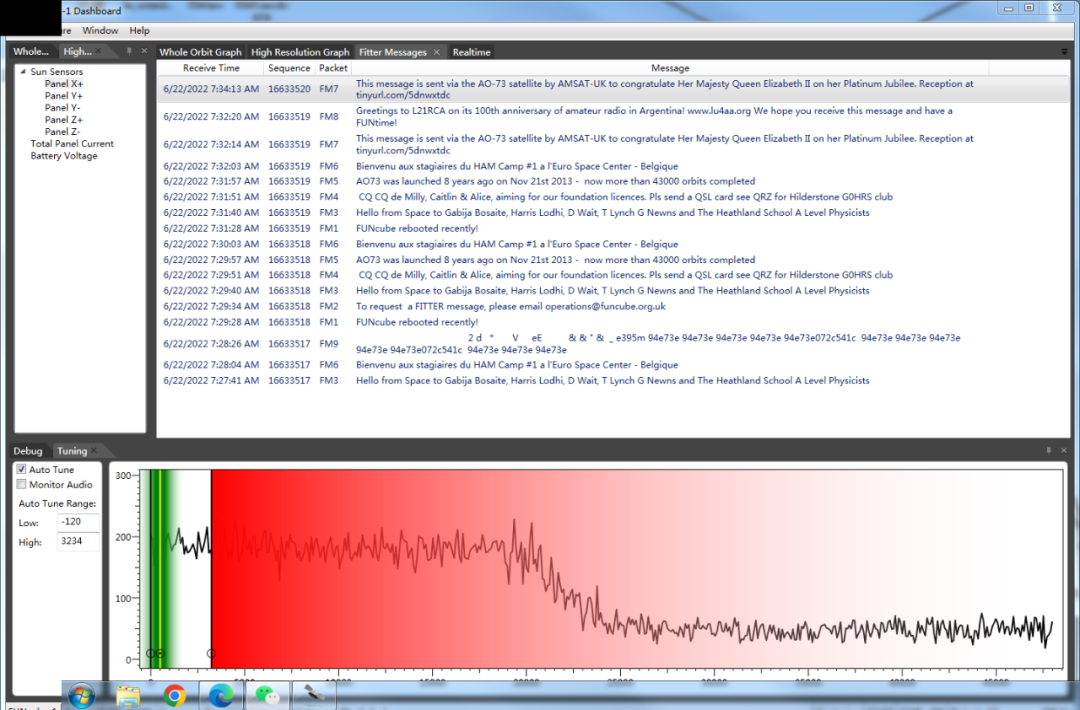
Task: Sort by the Message column header
Action: [670, 68]
